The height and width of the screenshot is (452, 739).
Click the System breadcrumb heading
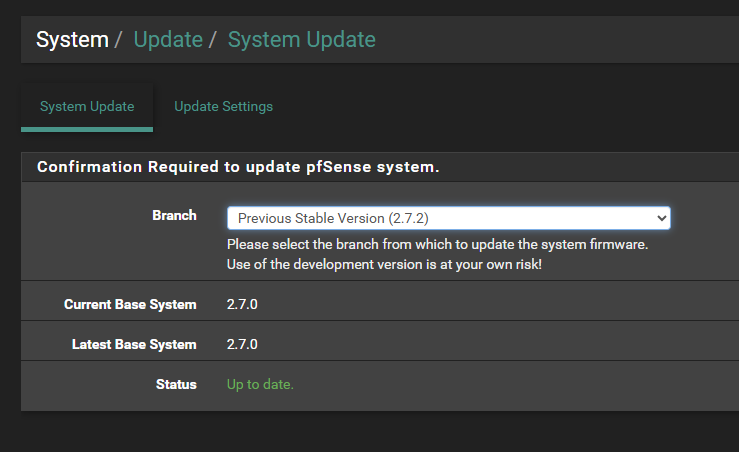point(72,40)
